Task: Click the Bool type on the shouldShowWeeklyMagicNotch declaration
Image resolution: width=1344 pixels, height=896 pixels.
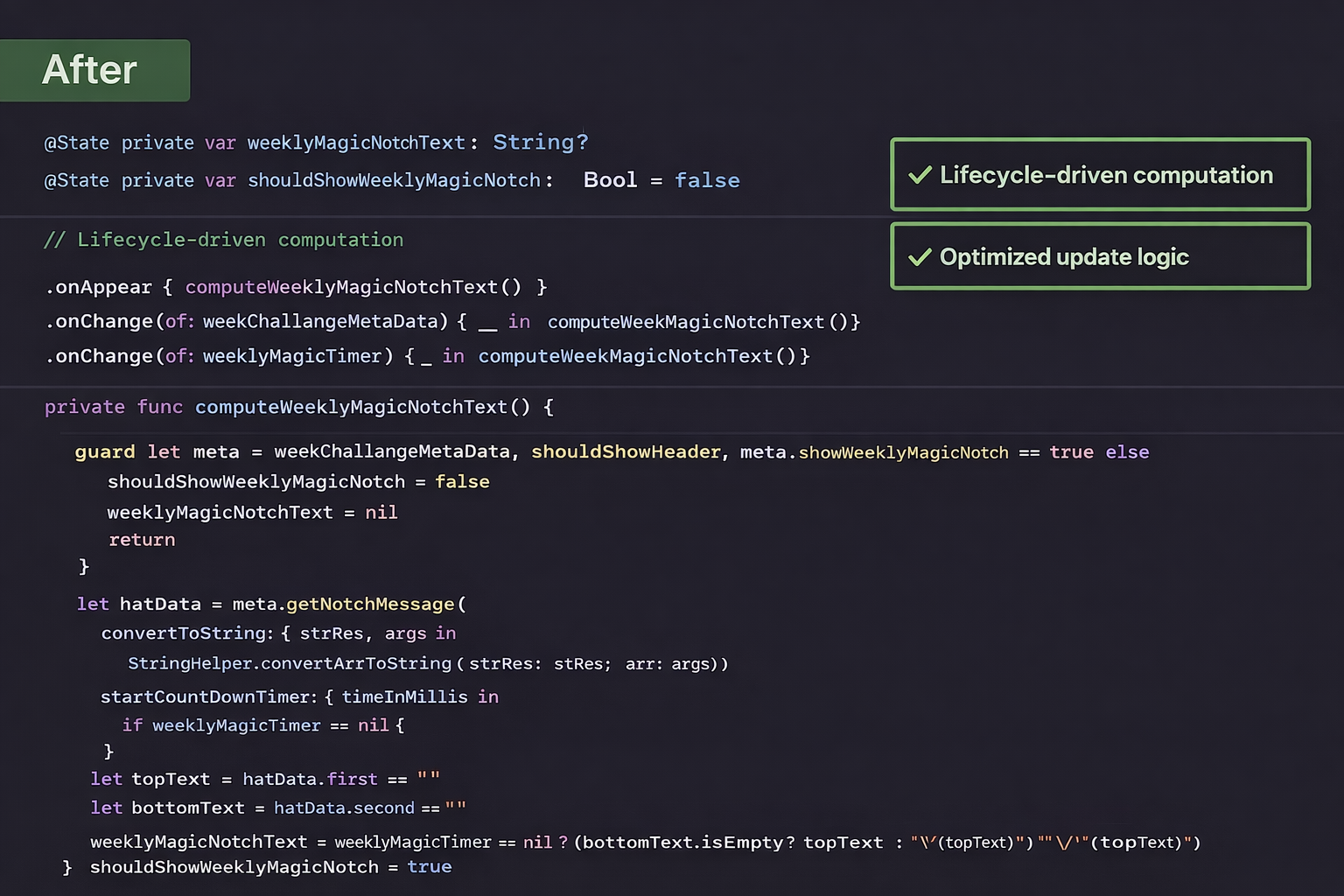Action: pos(610,180)
